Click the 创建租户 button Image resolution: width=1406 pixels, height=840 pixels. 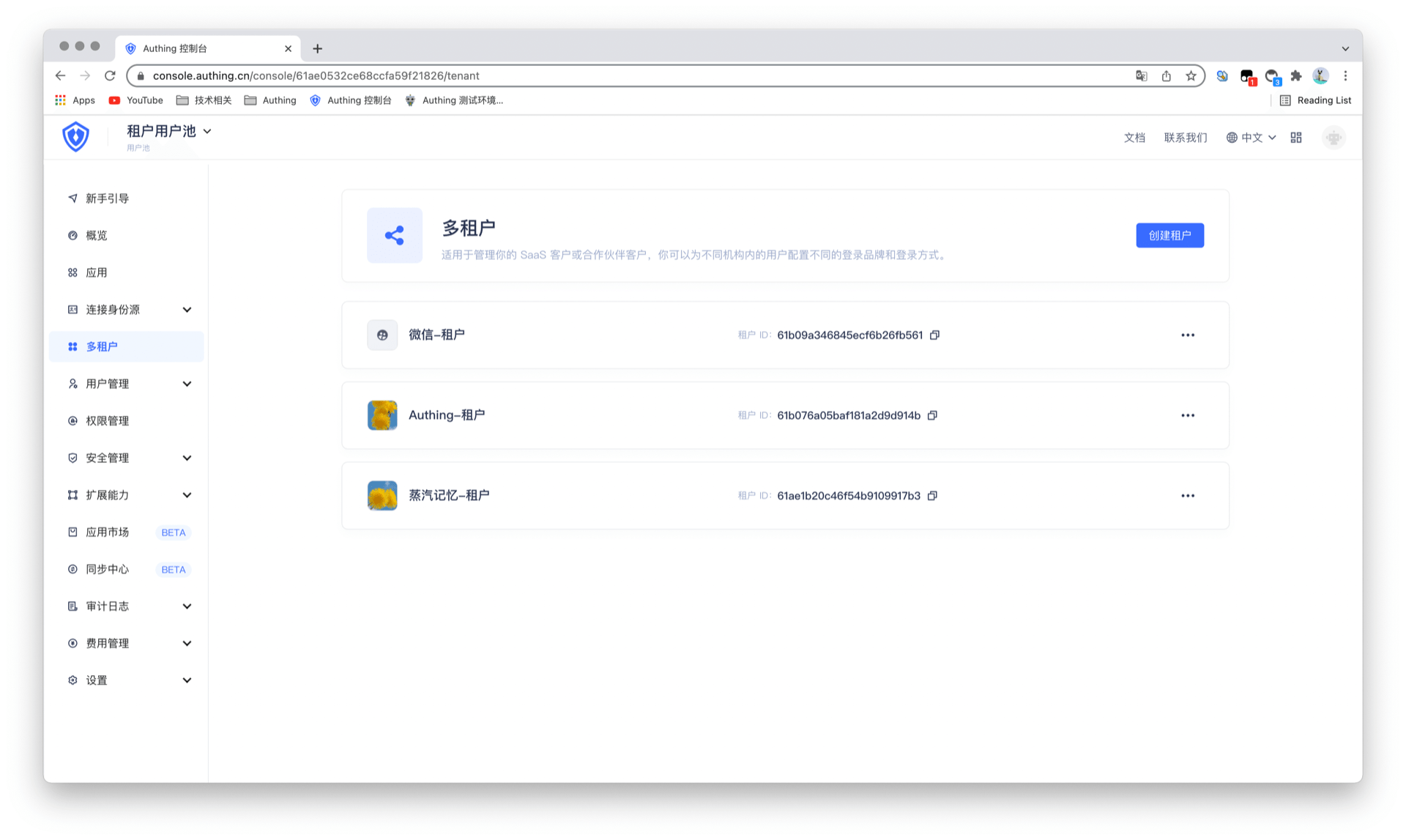1169,235
